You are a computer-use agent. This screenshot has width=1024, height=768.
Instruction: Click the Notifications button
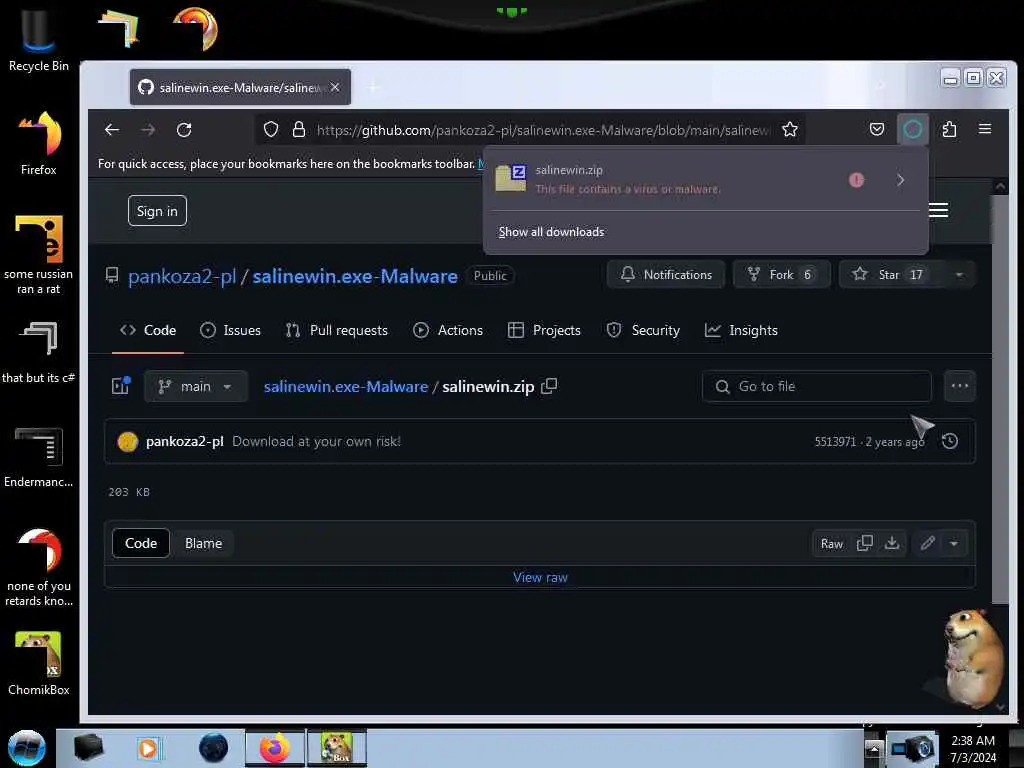click(x=665, y=274)
